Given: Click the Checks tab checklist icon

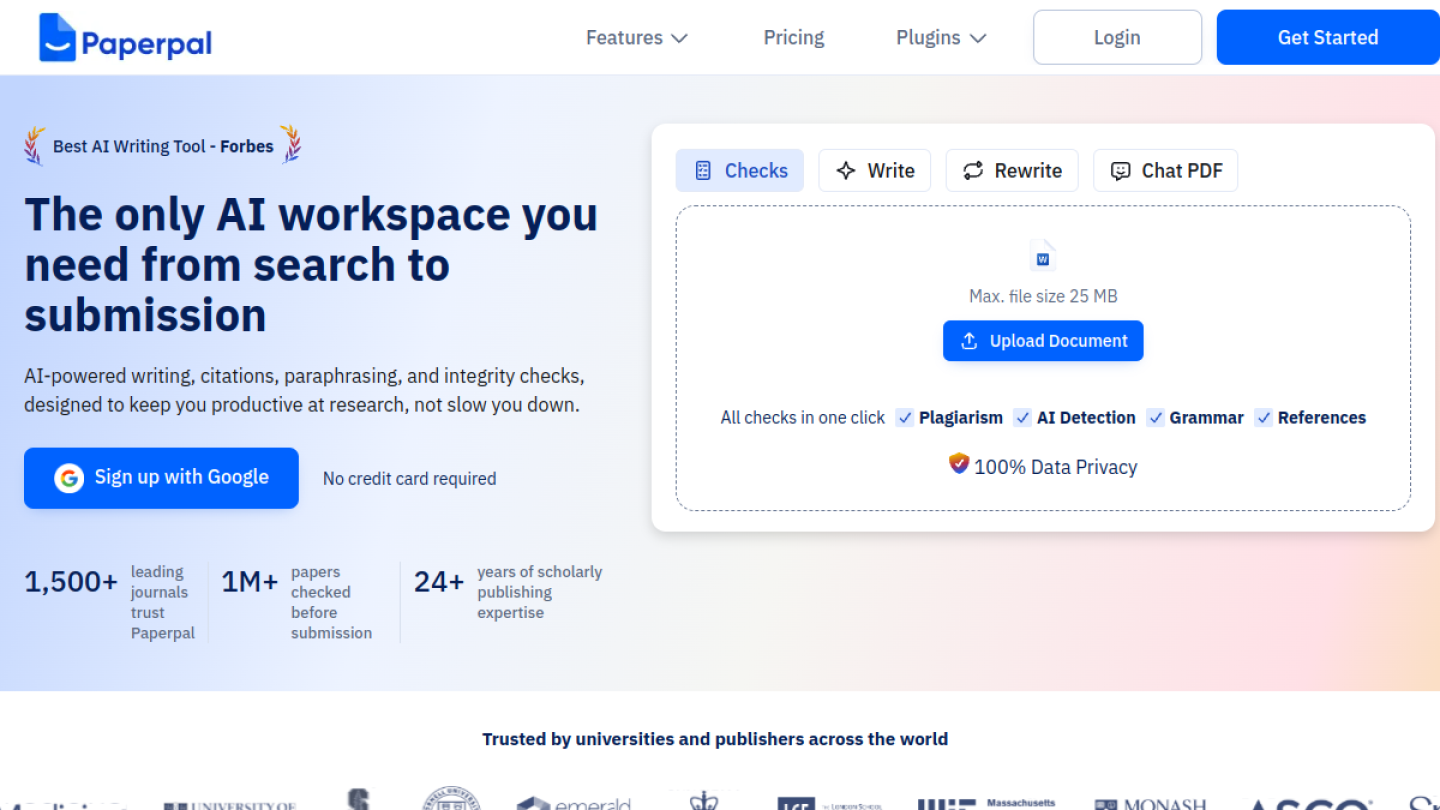Looking at the screenshot, I should [x=703, y=171].
